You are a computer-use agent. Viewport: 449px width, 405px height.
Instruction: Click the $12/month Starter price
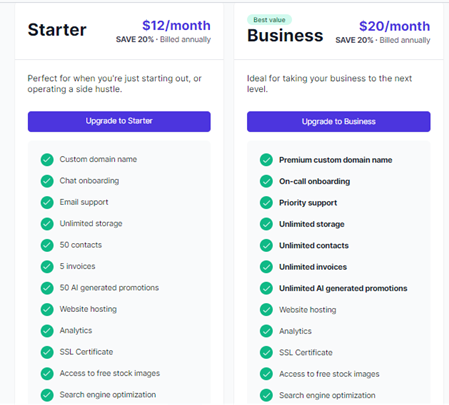(x=176, y=25)
